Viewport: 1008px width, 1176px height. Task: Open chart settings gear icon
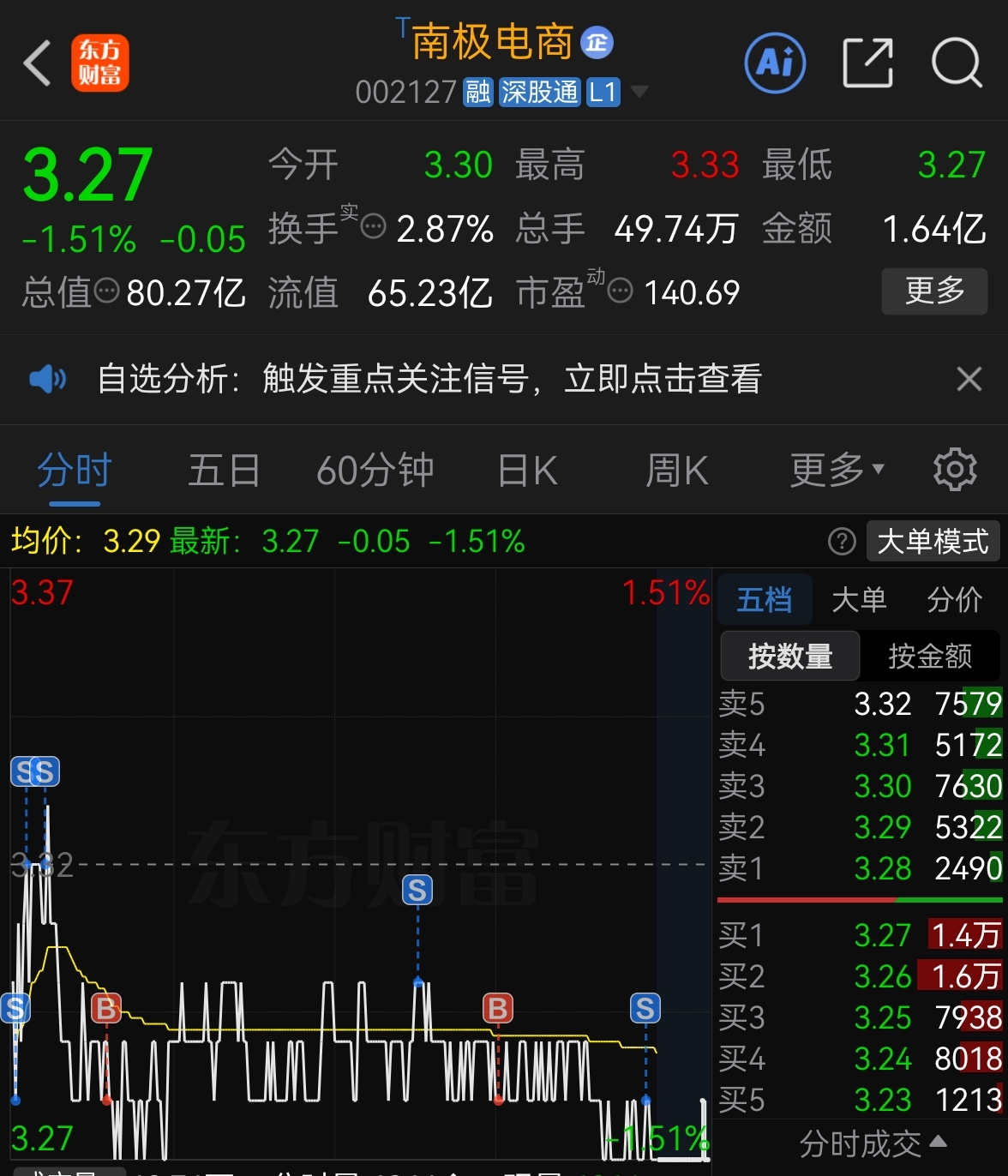pyautogui.click(x=955, y=470)
